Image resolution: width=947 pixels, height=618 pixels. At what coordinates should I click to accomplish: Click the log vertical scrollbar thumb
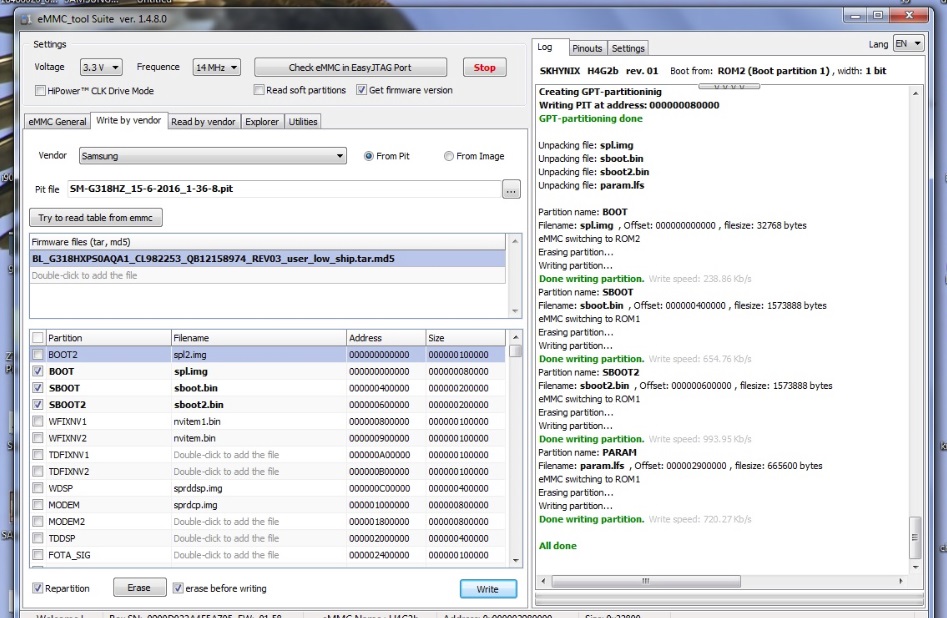coord(916,537)
